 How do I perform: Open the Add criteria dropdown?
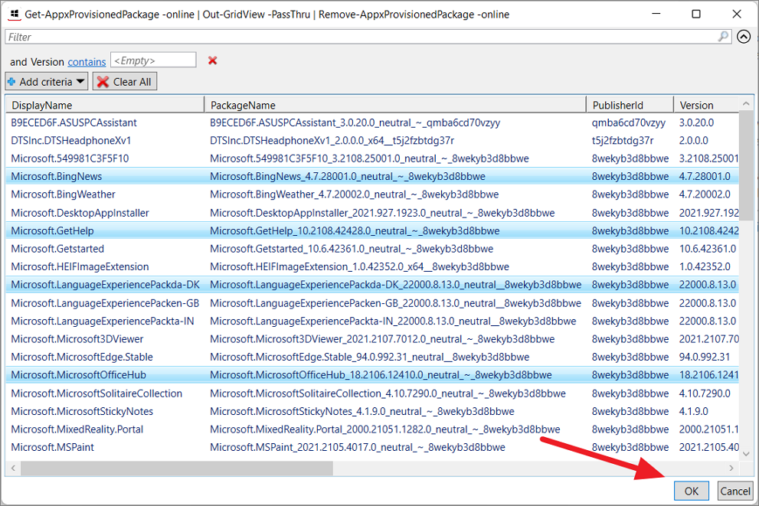pyautogui.click(x=46, y=81)
